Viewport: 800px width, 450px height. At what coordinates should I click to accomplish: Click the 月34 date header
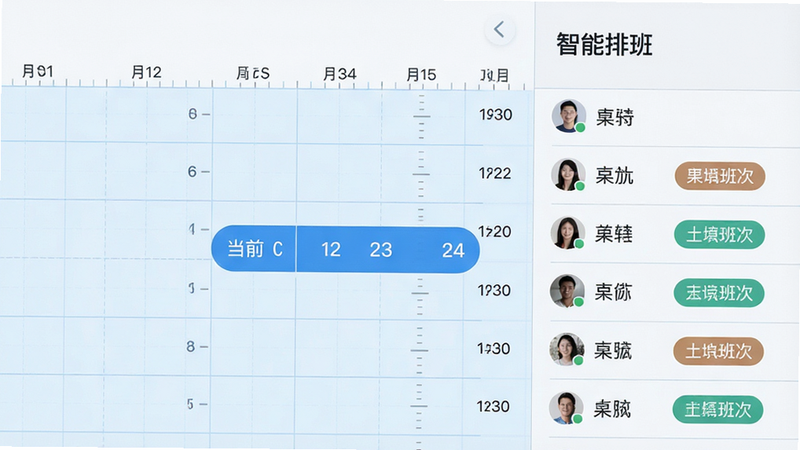coord(339,74)
